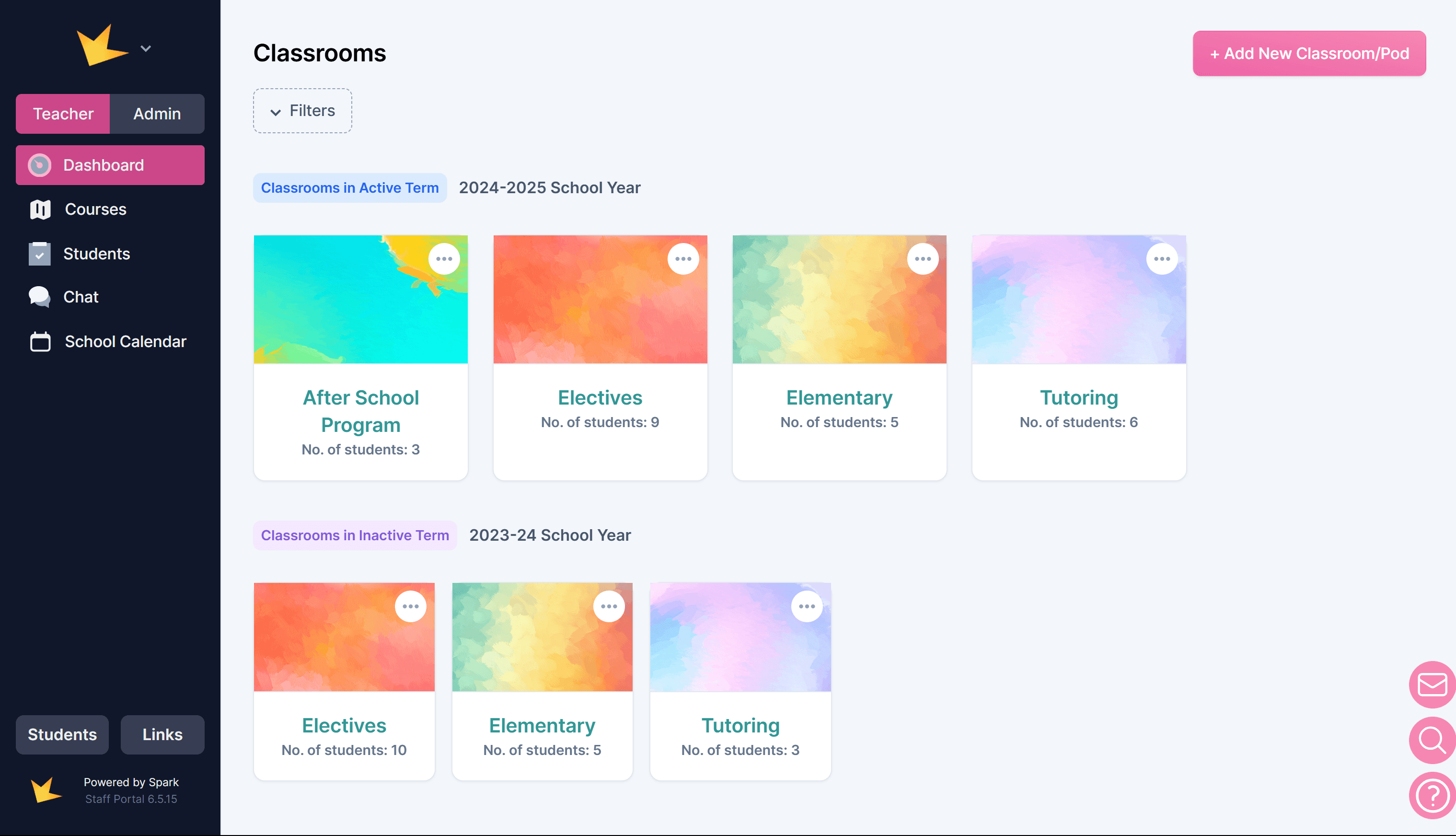Screen dimensions: 1456x836
Task: Open options menu for After School Program
Action: 444,259
